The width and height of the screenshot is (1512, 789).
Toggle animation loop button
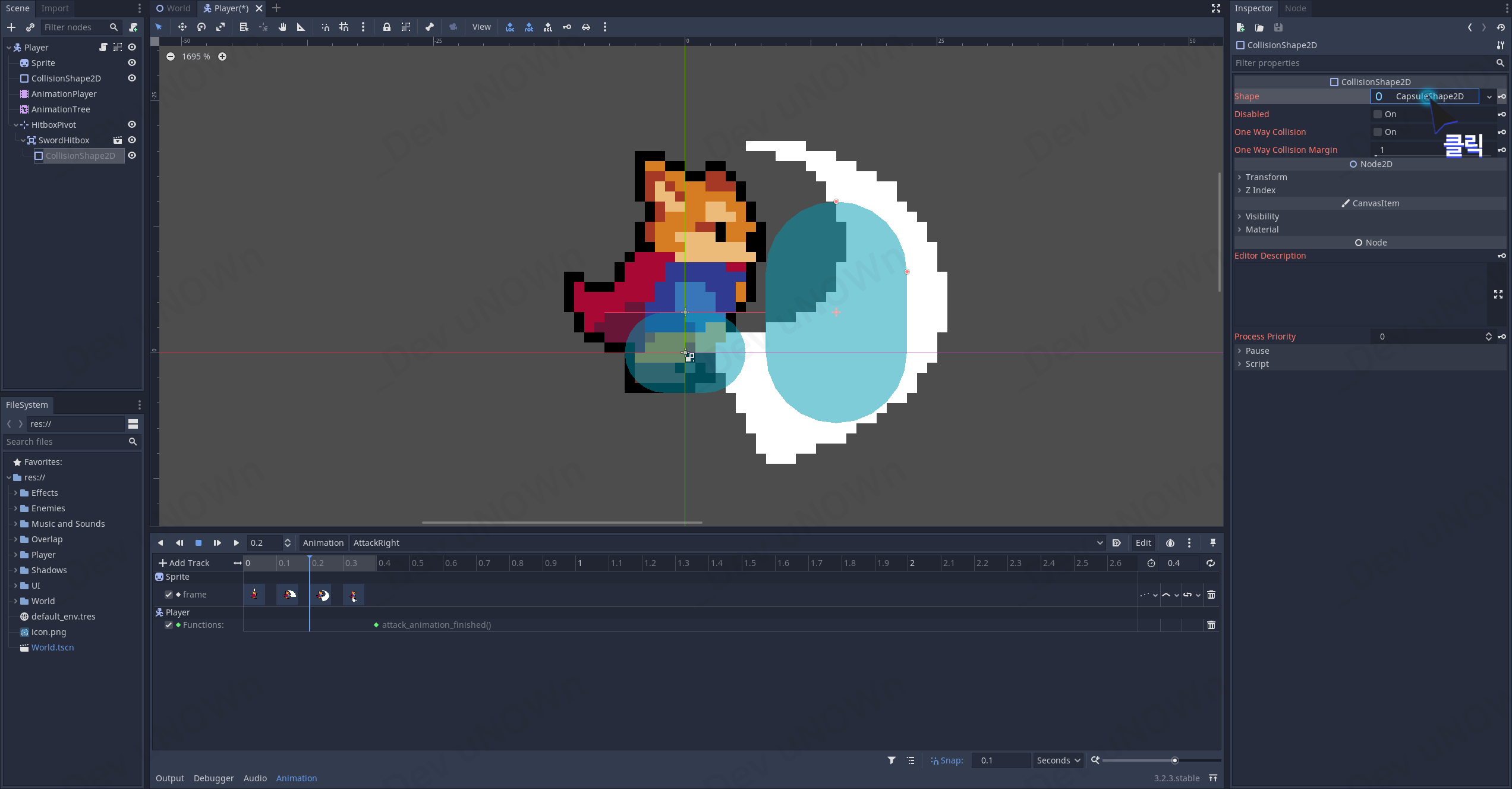pyautogui.click(x=1210, y=563)
